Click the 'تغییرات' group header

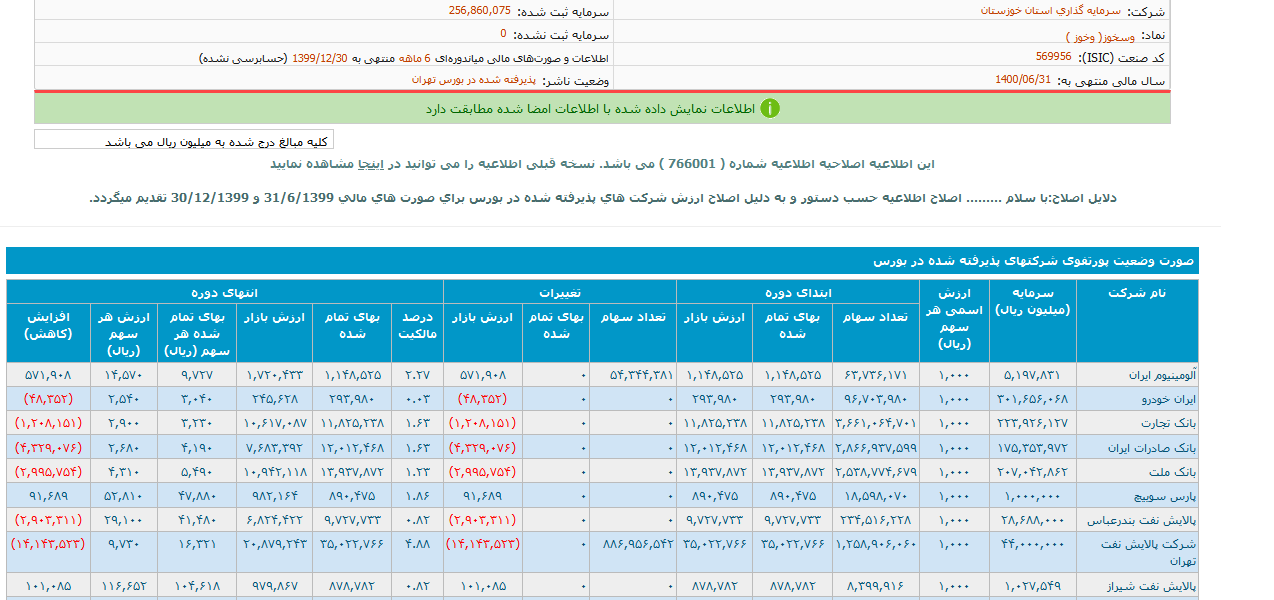pyautogui.click(x=560, y=292)
